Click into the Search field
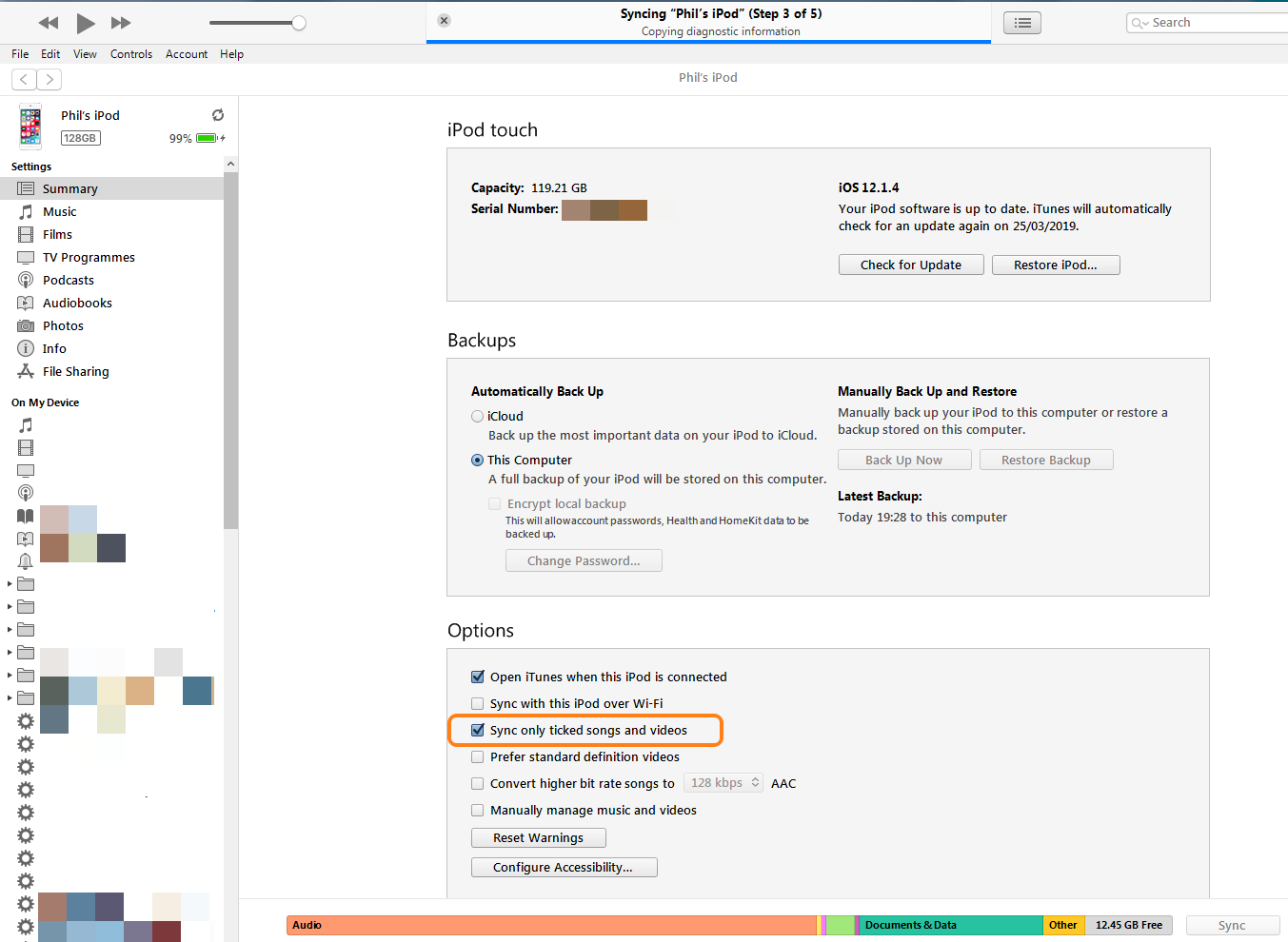 click(1207, 23)
